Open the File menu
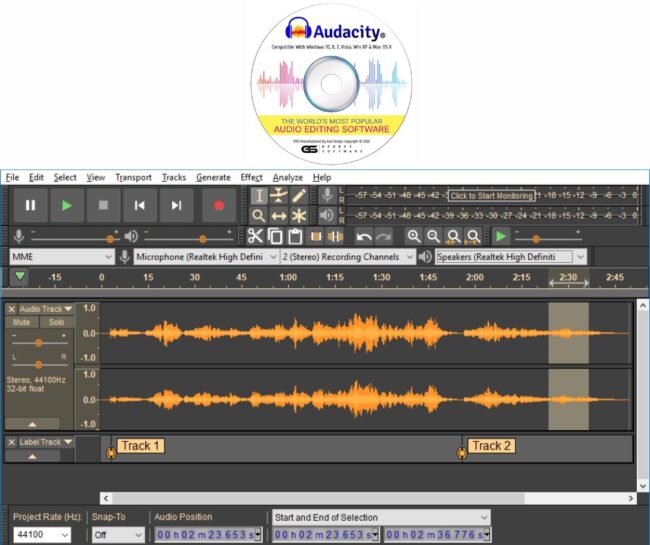650x545 pixels. [x=12, y=177]
